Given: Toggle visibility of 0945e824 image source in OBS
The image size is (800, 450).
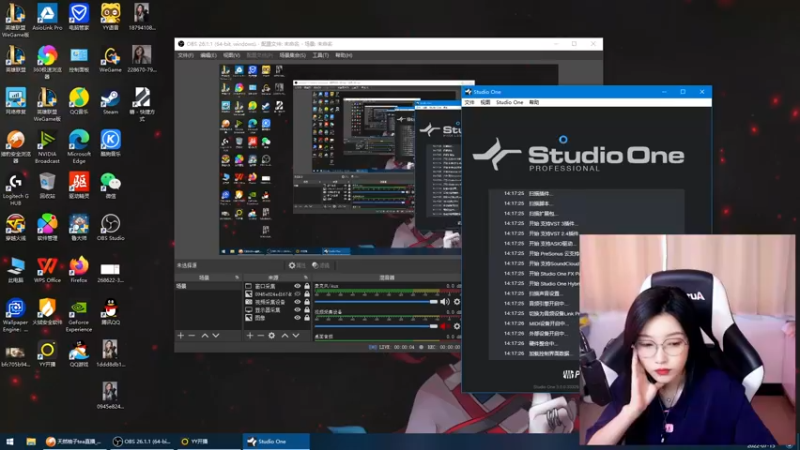Looking at the screenshot, I should tap(297, 294).
